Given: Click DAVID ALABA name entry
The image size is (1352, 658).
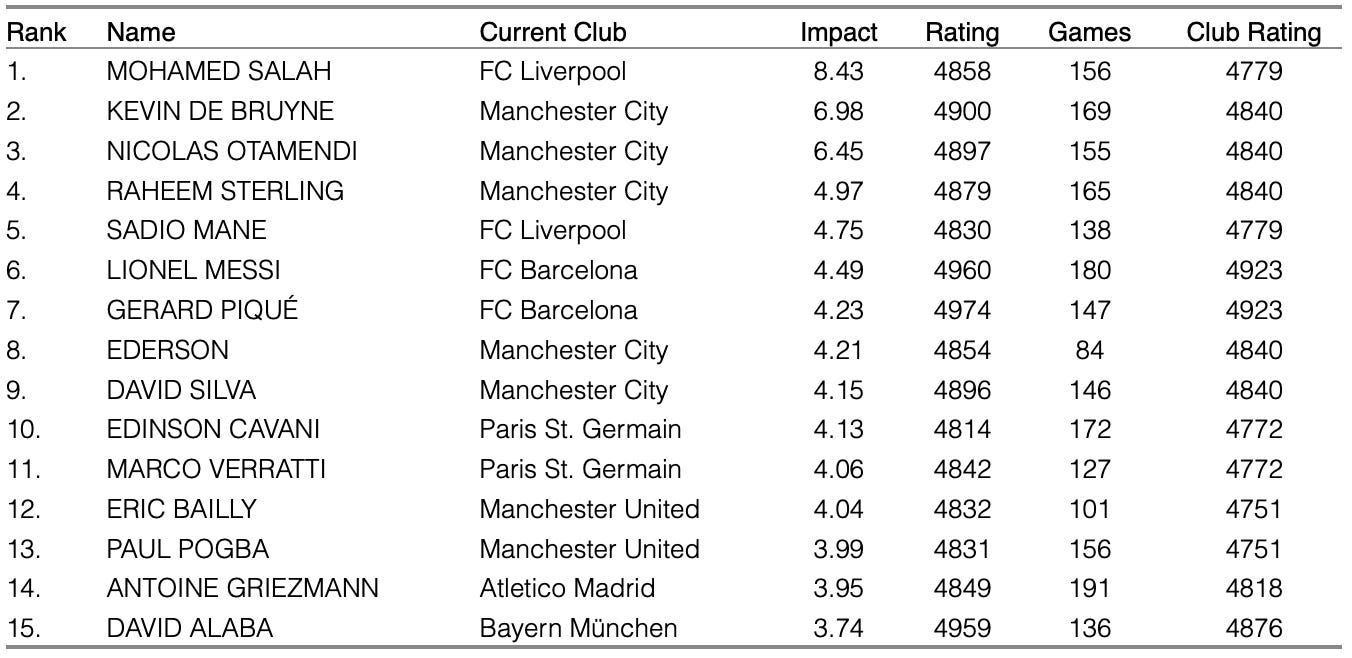Looking at the screenshot, I should pyautogui.click(x=190, y=628).
